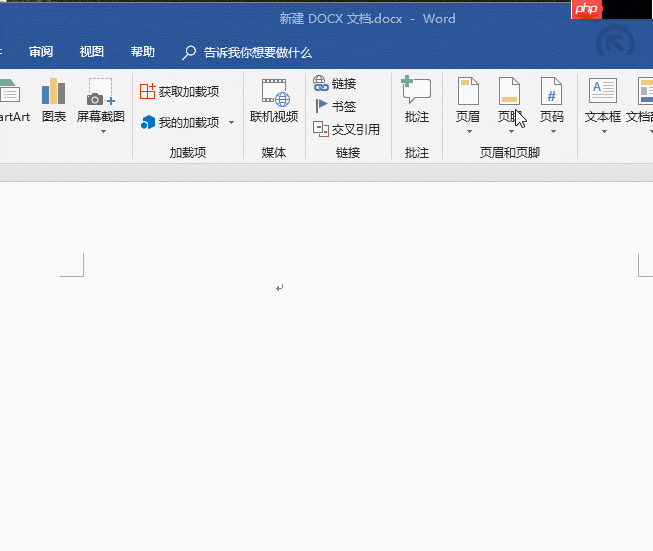Expand the 页眉 dropdown arrow
653x551 pixels.
pos(469,132)
